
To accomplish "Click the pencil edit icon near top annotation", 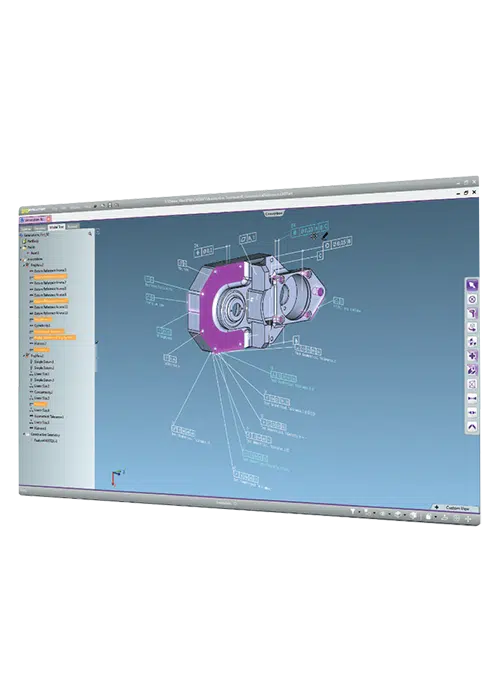I will pos(325,235).
